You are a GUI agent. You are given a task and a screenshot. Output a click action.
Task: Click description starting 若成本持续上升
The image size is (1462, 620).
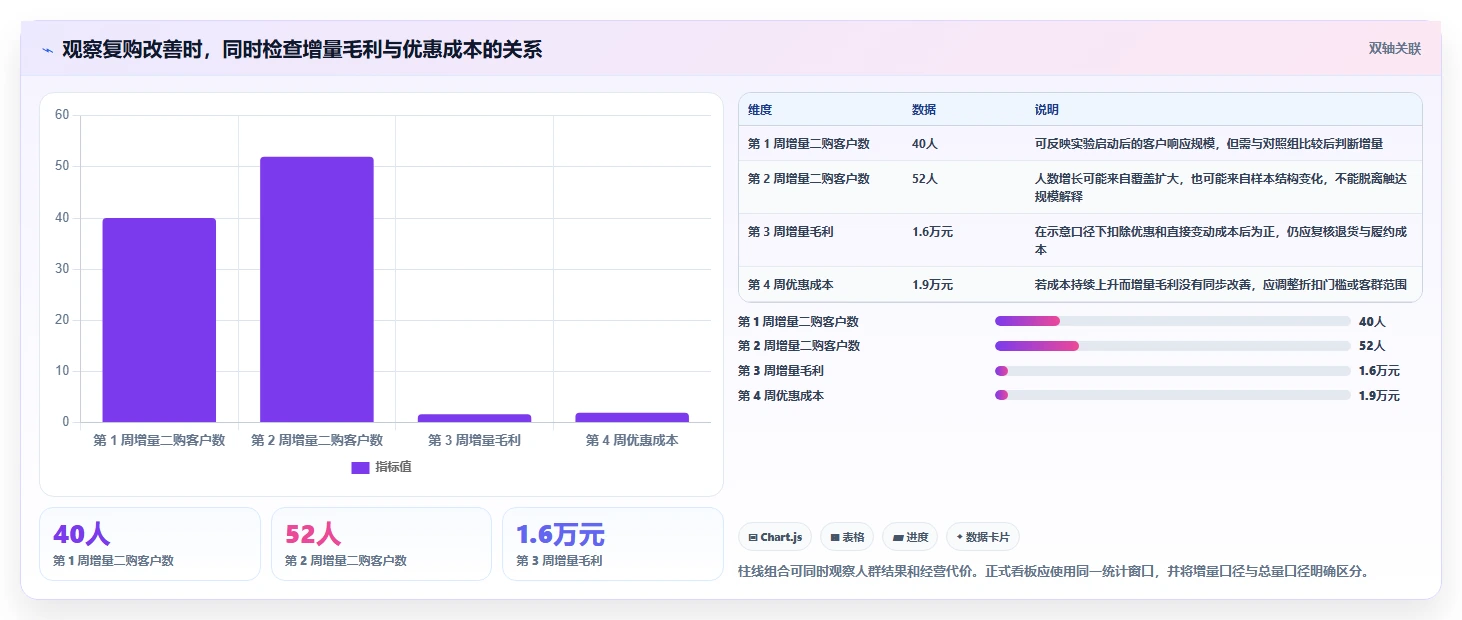(x=1221, y=285)
